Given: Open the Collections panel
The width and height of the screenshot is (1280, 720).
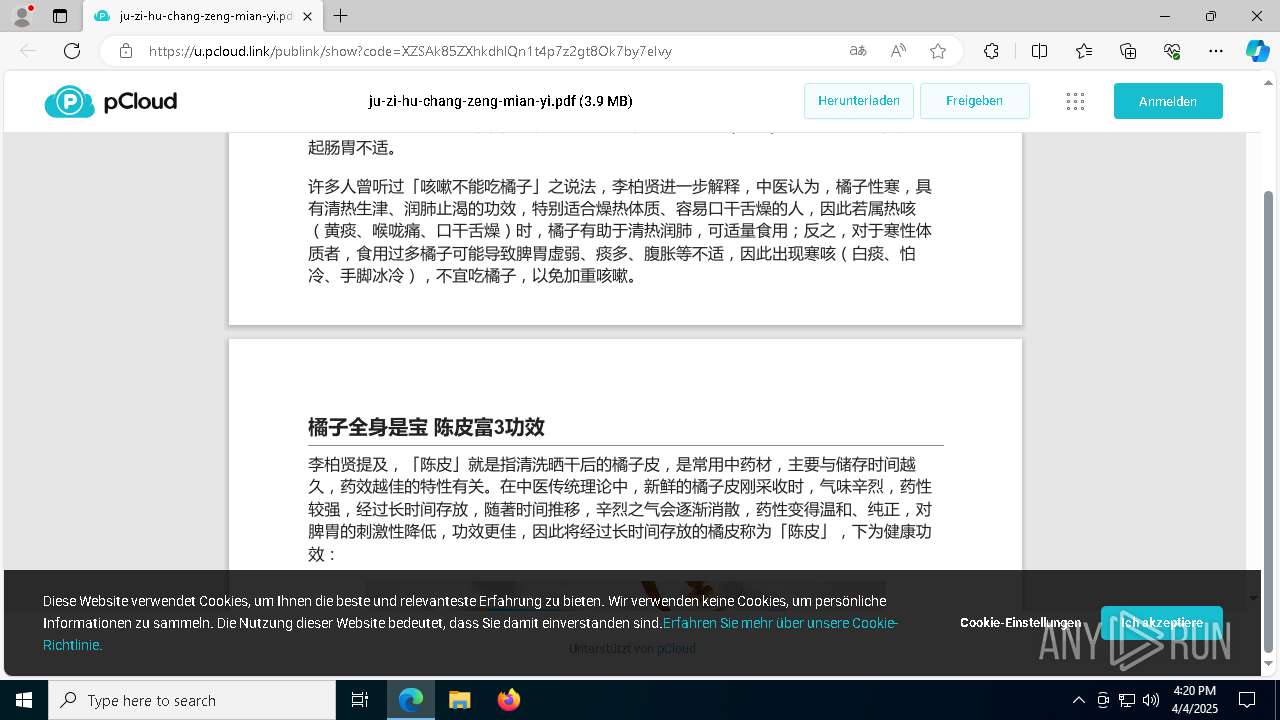Looking at the screenshot, I should tap(1128, 51).
